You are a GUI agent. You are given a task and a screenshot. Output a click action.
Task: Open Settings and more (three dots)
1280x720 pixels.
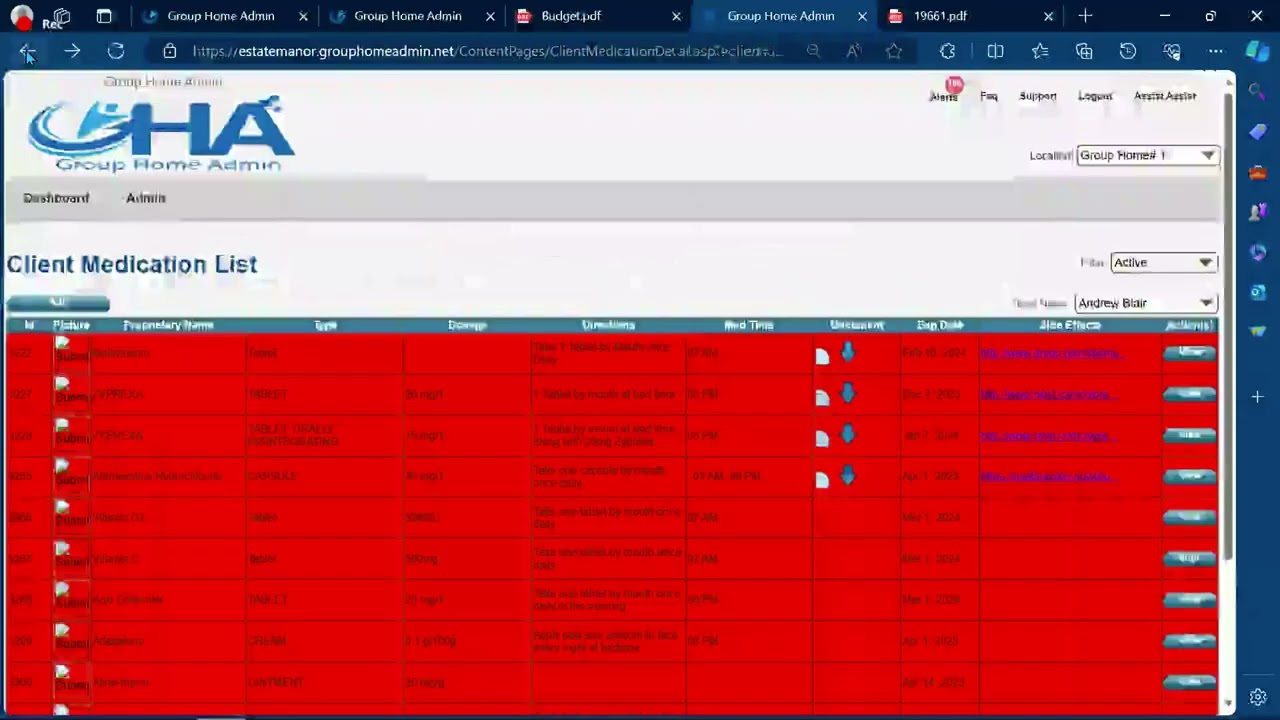(x=1215, y=51)
